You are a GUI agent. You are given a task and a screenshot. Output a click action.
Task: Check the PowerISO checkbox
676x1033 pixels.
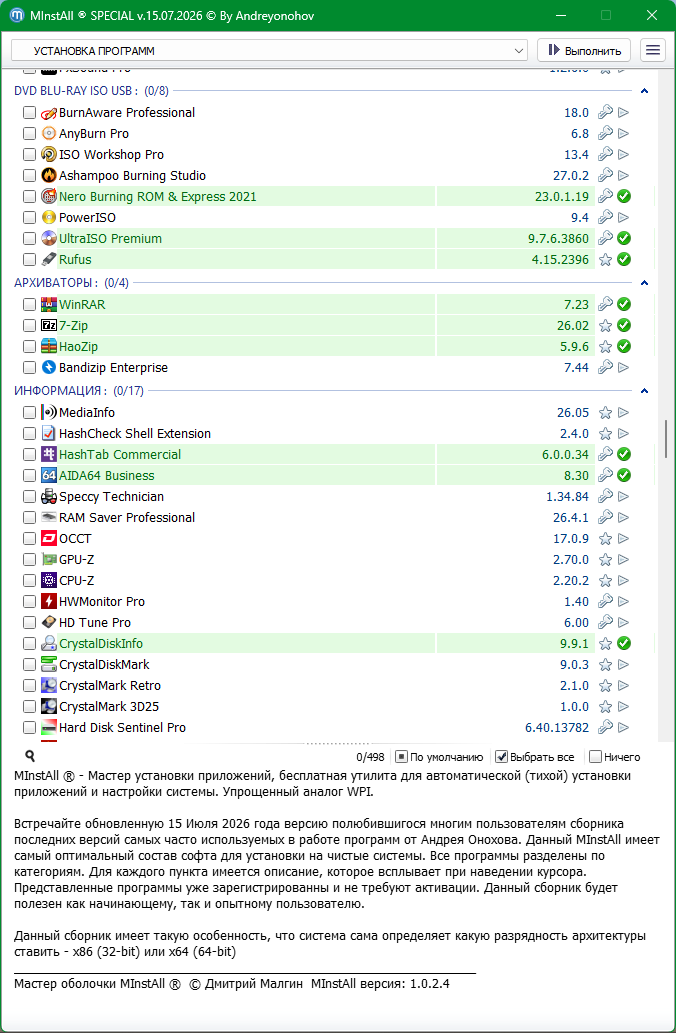[x=29, y=217]
